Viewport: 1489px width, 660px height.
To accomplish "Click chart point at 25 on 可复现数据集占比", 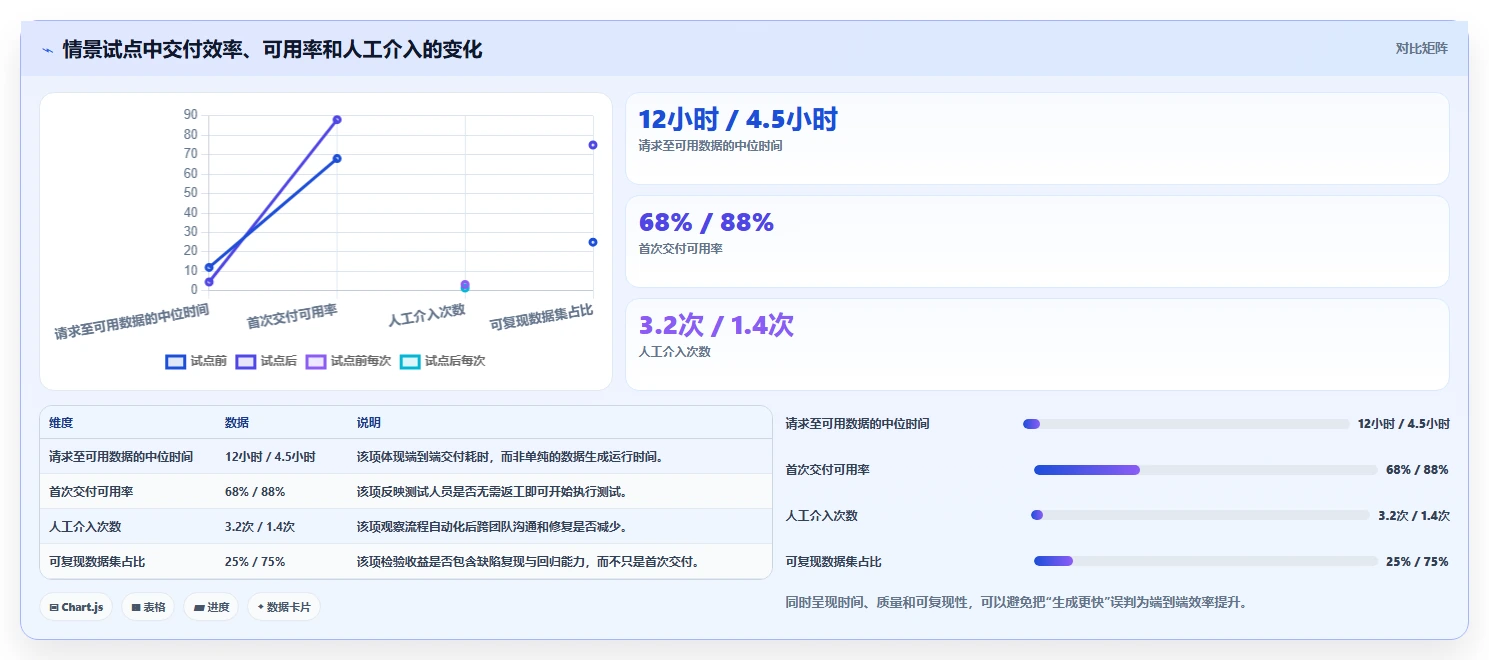I will (593, 242).
